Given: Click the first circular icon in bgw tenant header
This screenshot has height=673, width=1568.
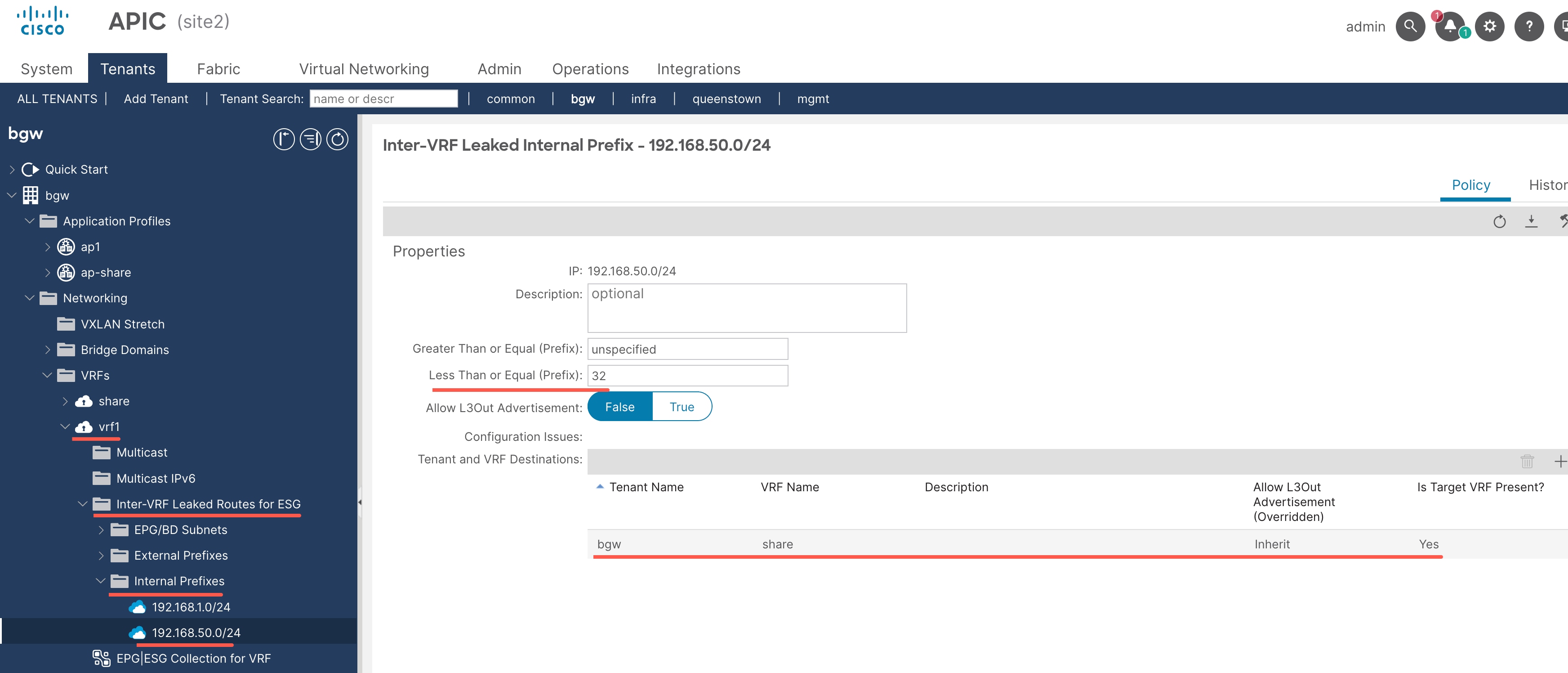Looking at the screenshot, I should pos(284,139).
